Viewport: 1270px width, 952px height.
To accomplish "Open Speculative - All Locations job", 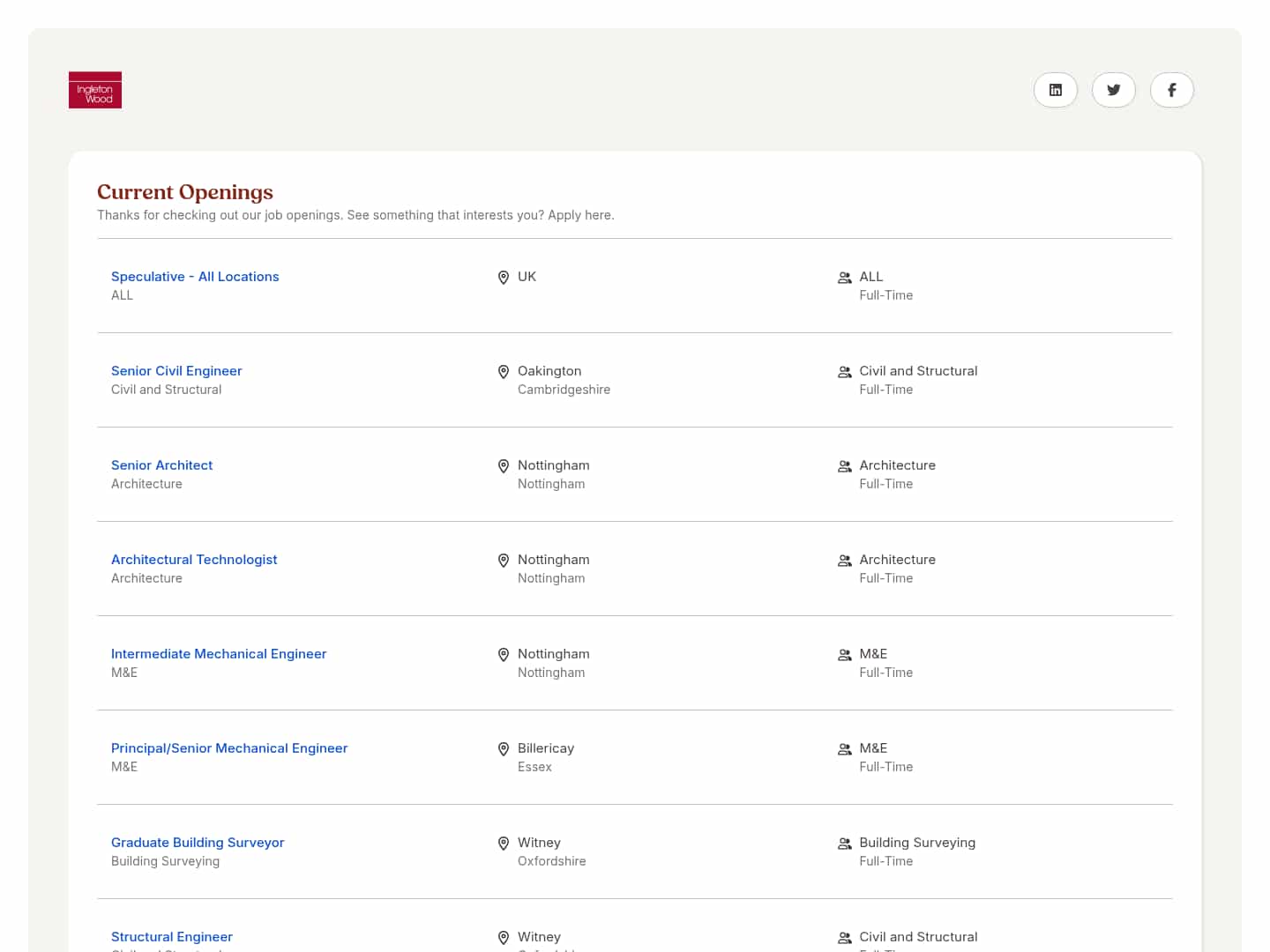I will coord(195,277).
